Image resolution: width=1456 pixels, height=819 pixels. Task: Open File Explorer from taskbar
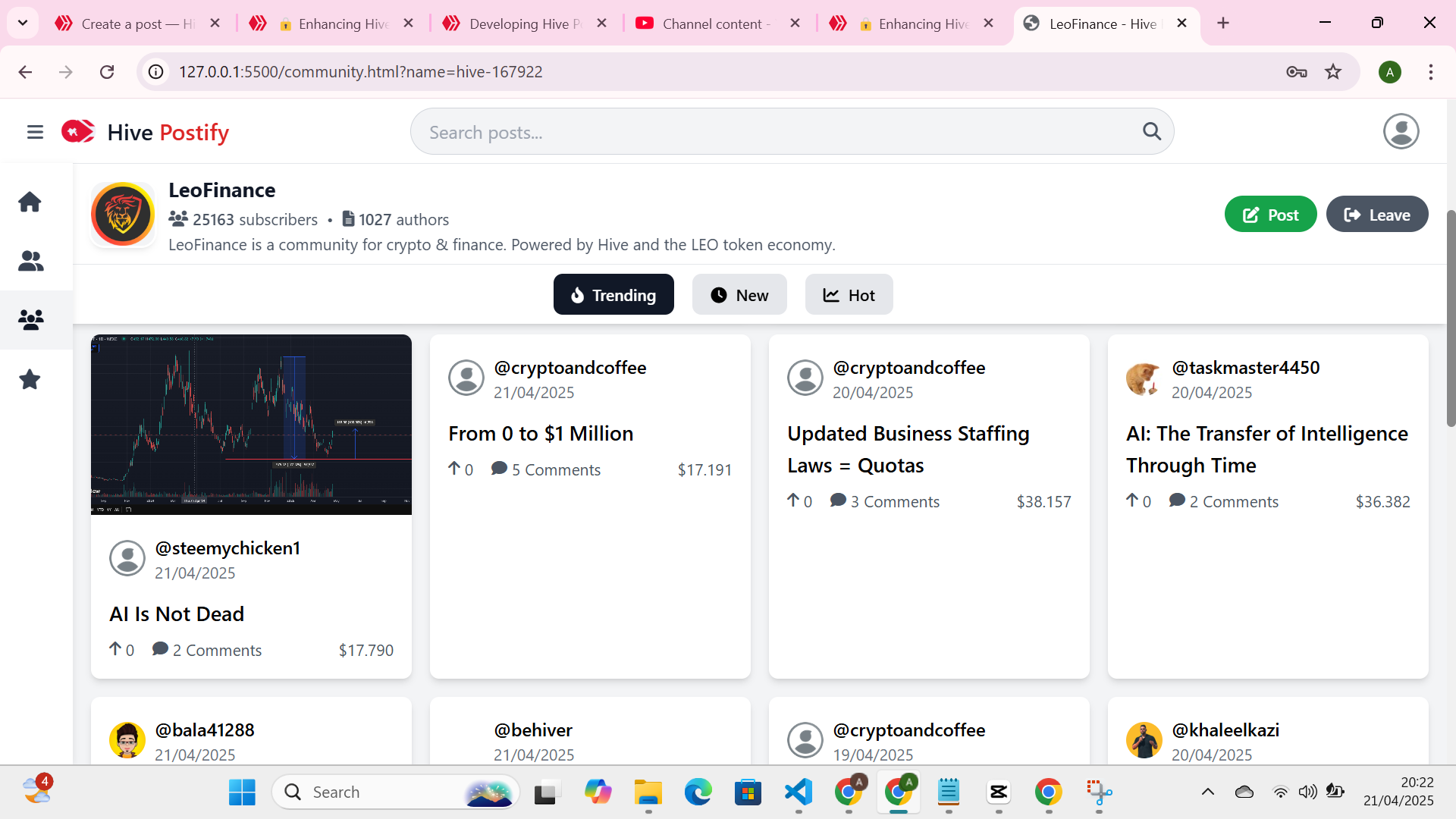coord(648,792)
